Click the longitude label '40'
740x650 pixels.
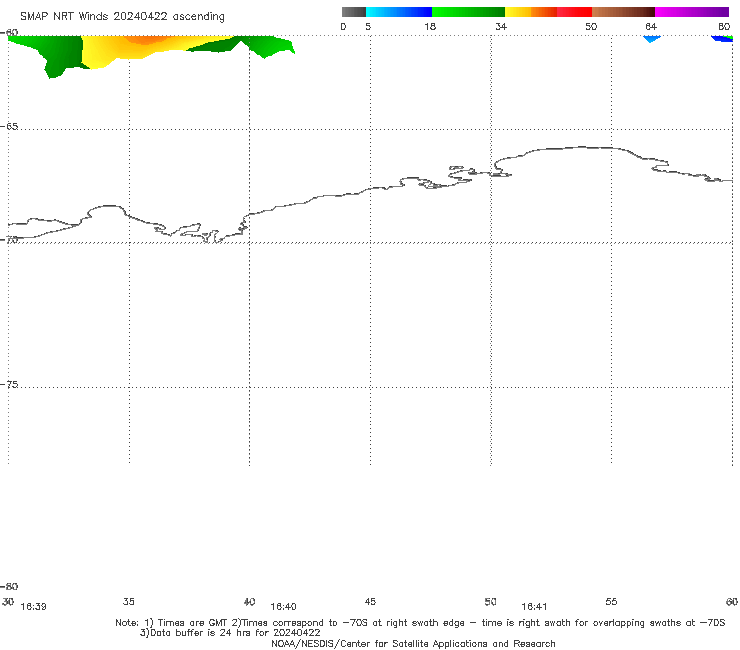pyautogui.click(x=250, y=602)
